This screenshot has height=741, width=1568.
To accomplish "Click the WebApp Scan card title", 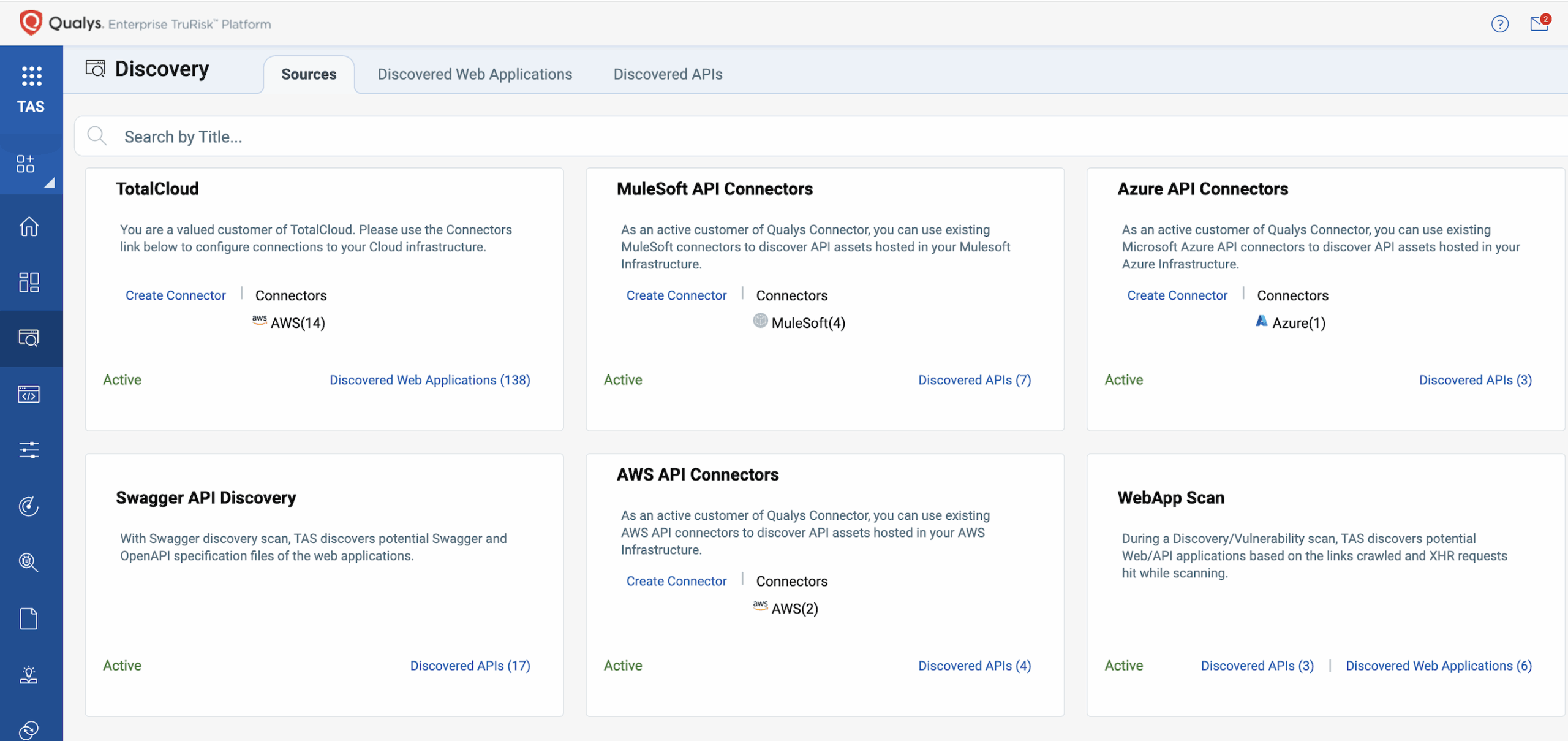I will (1171, 498).
